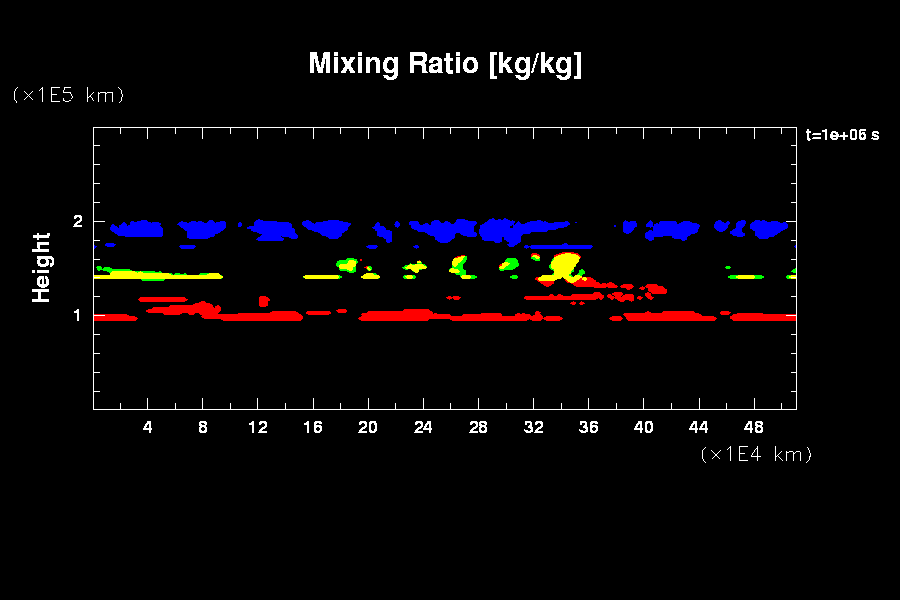Click the x-axis tick label '12'
The height and width of the screenshot is (600, 900).
(x=258, y=427)
